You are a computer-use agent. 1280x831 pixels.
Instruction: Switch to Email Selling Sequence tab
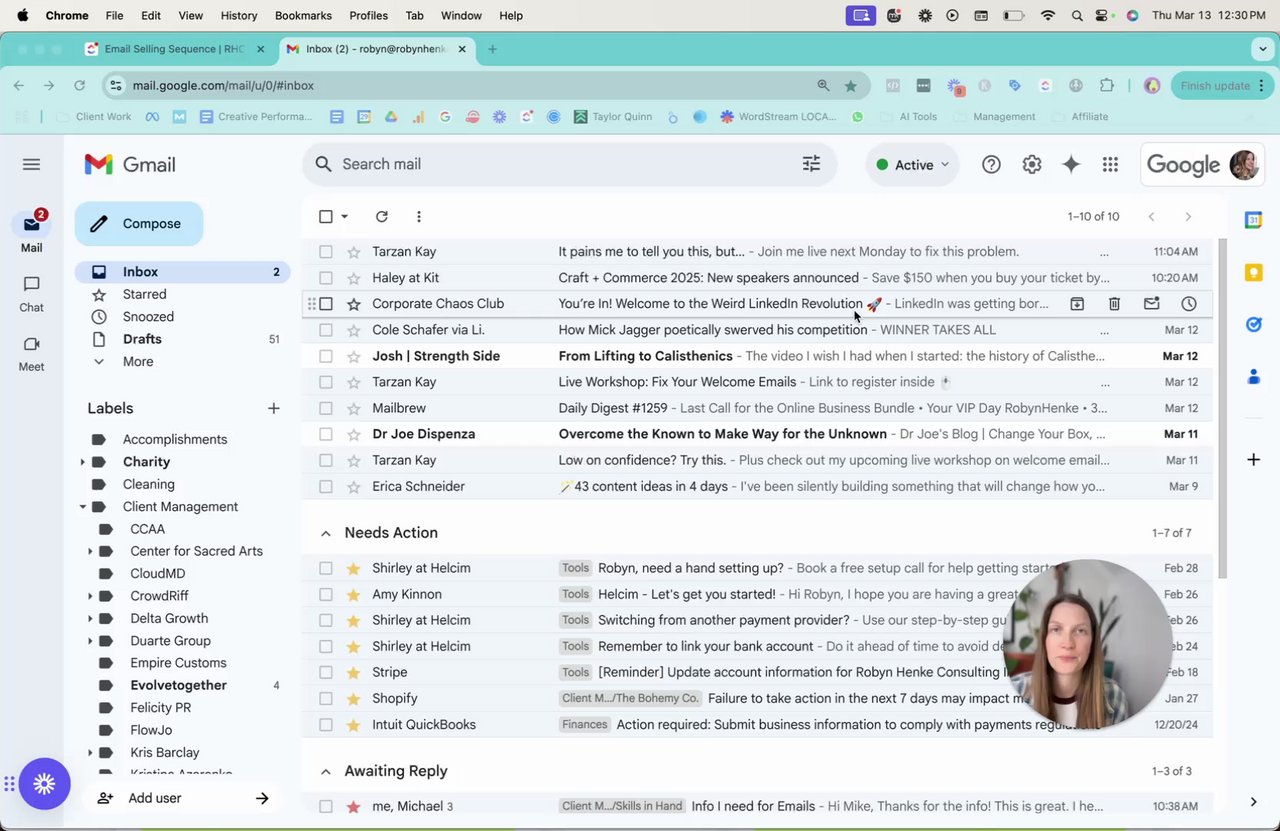point(176,49)
